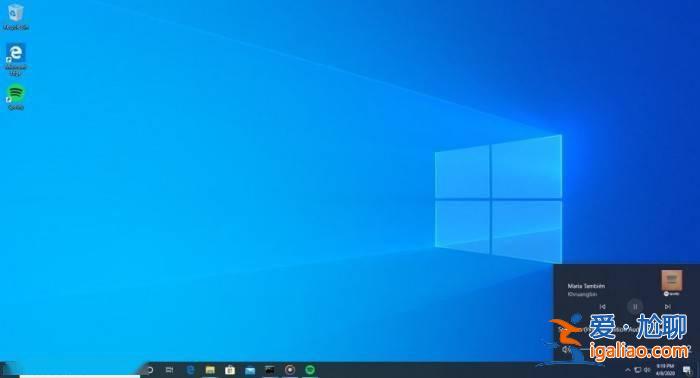Open the dark picture-icon app on the taskbar
700x378 pixels.
pos(270,370)
